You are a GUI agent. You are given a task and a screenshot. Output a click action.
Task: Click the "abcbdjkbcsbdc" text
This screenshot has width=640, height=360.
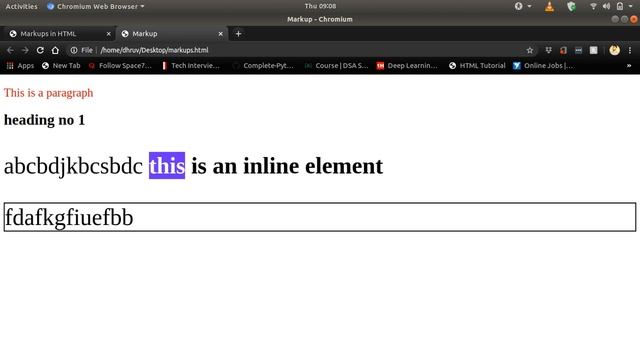73,166
